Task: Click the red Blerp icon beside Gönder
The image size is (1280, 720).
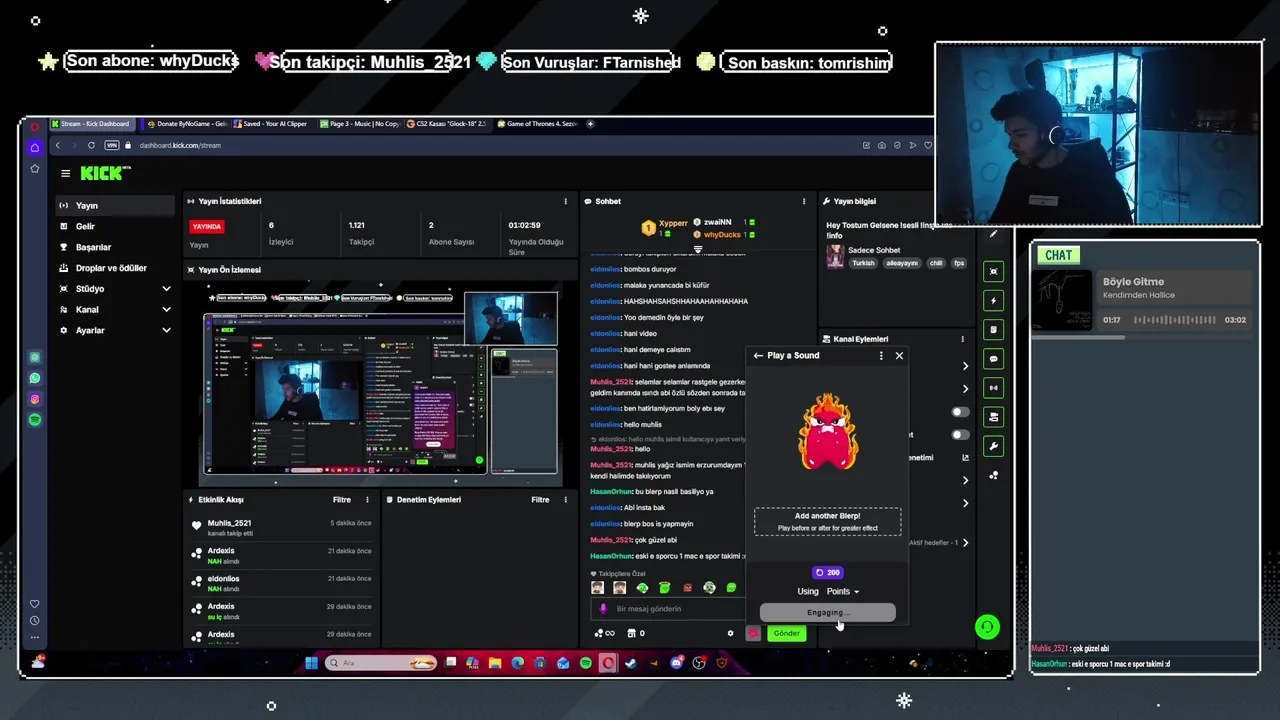Action: [x=753, y=633]
